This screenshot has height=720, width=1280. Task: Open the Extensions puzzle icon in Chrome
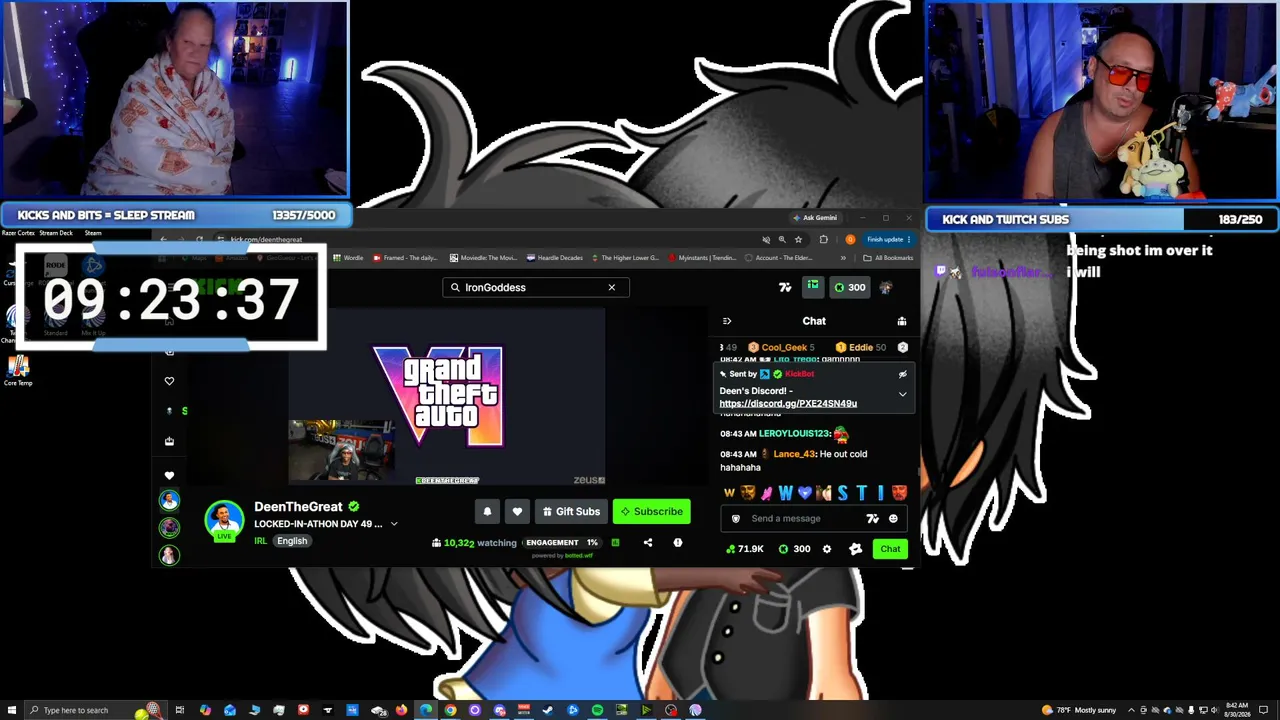[x=823, y=240]
